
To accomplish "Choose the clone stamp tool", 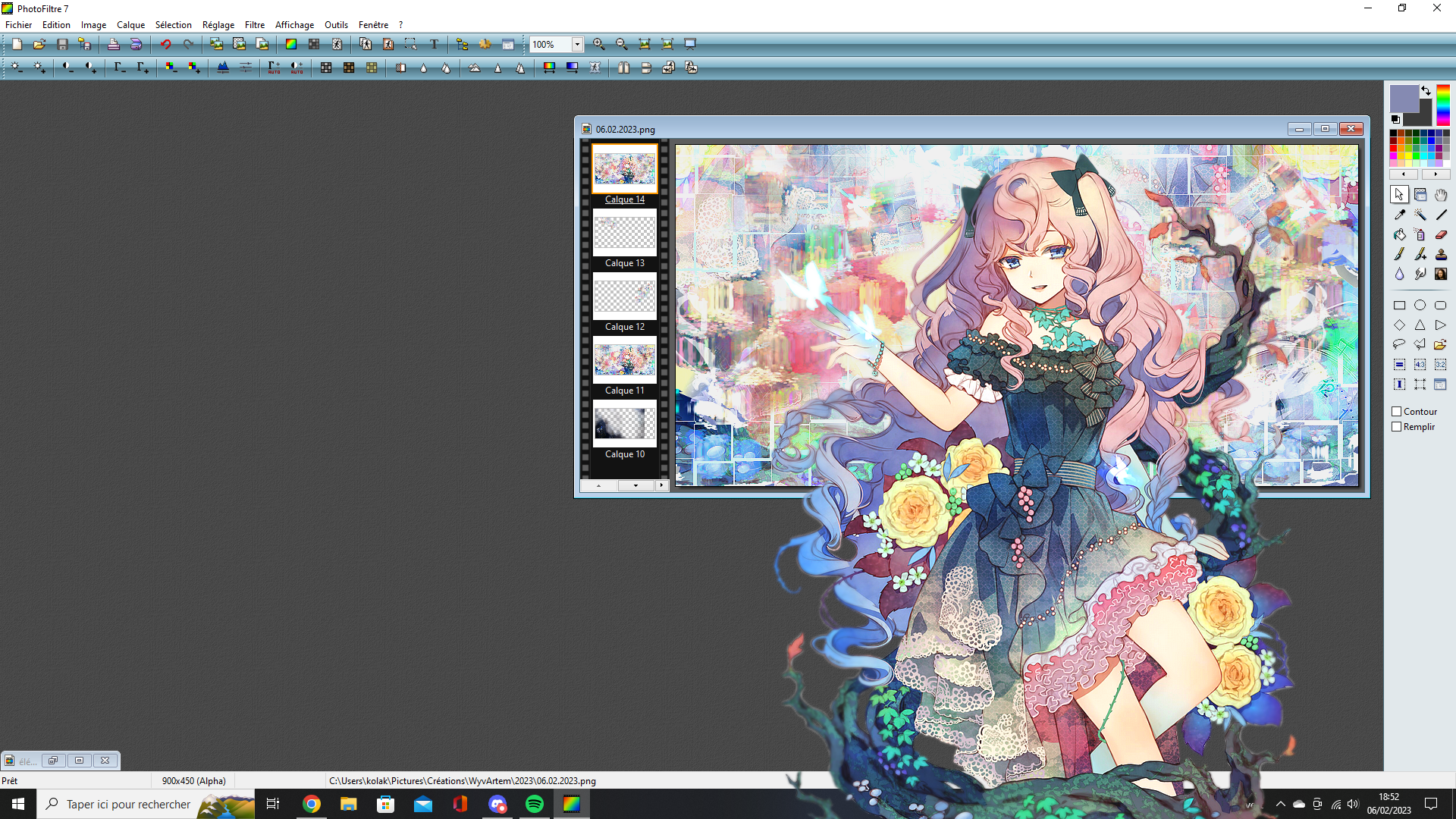I will click(1441, 254).
